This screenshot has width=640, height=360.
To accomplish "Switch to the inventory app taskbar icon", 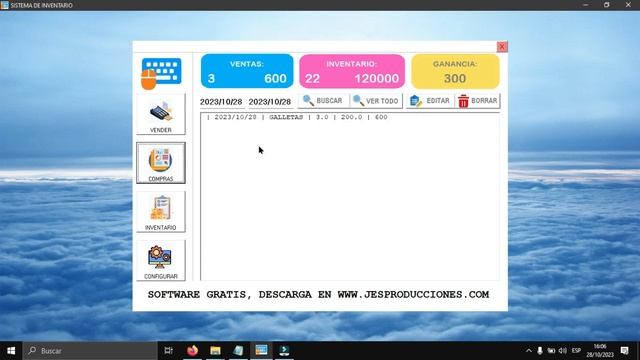I will pos(261,351).
